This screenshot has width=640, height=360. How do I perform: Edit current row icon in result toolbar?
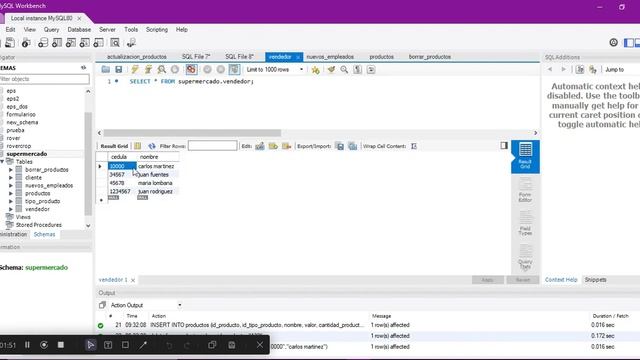(260, 146)
